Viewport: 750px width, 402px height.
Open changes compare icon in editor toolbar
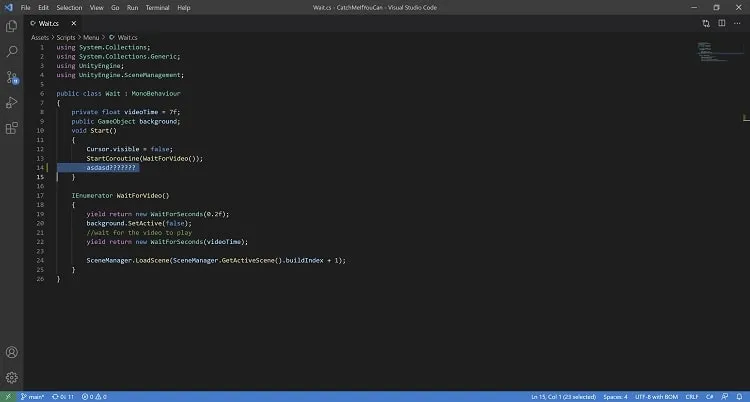[706, 23]
